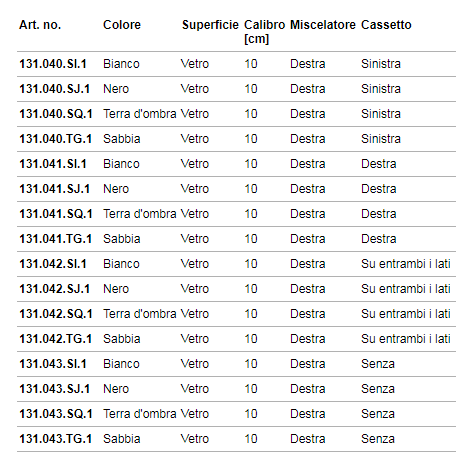
Task: Click Senza in row 131.043.SI.1
Action: [x=378, y=364]
